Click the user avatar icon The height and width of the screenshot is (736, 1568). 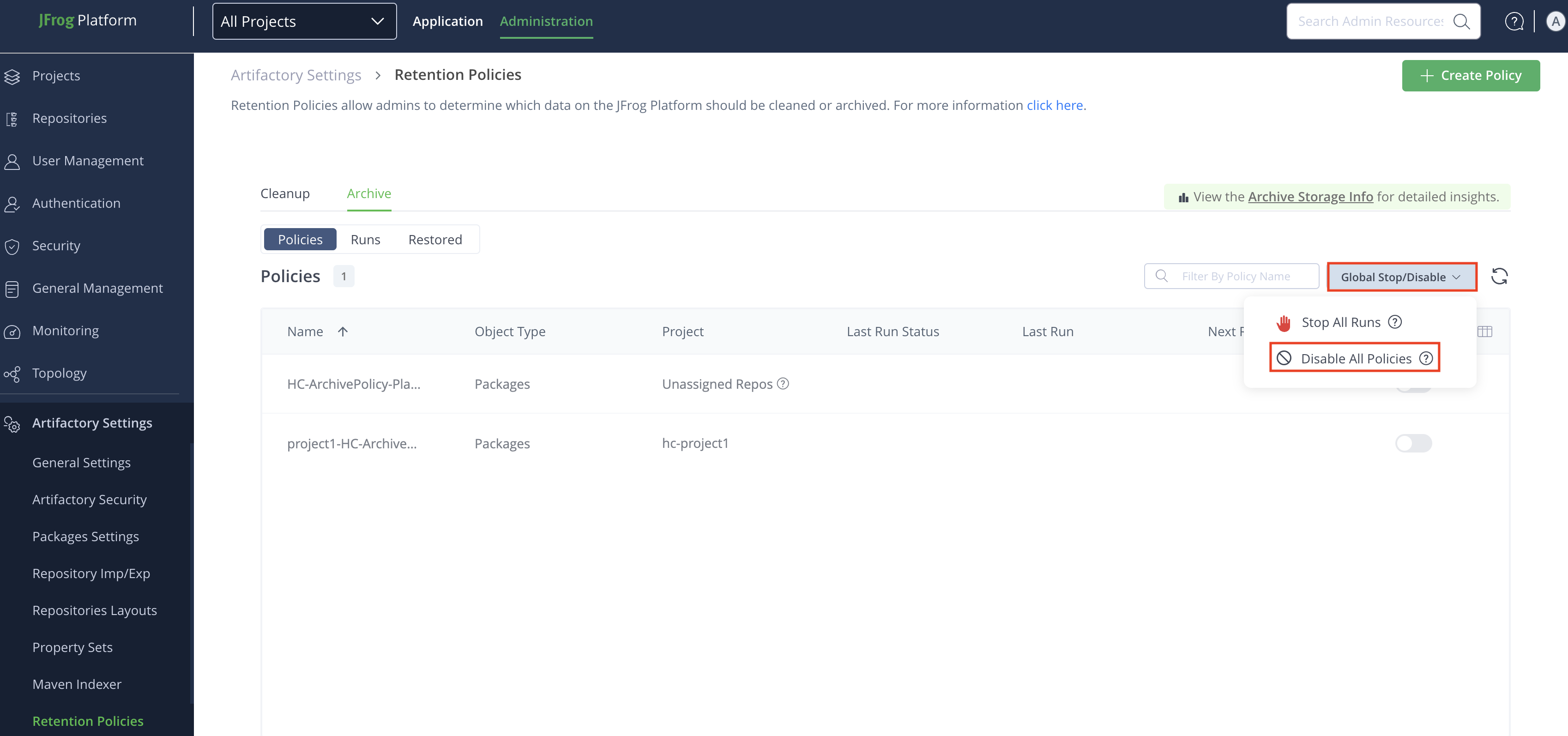coord(1555,21)
